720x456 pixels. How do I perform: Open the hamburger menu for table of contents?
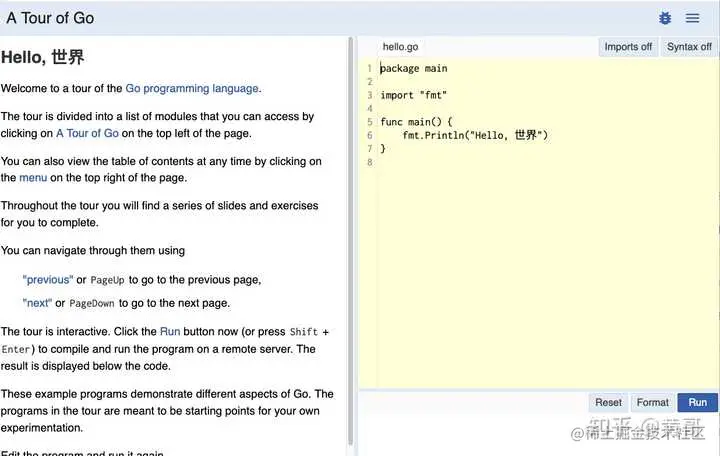click(x=692, y=18)
